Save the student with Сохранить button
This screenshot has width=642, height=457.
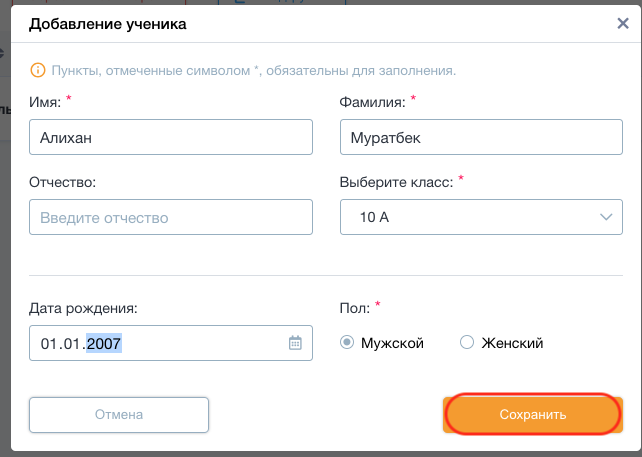click(x=533, y=415)
